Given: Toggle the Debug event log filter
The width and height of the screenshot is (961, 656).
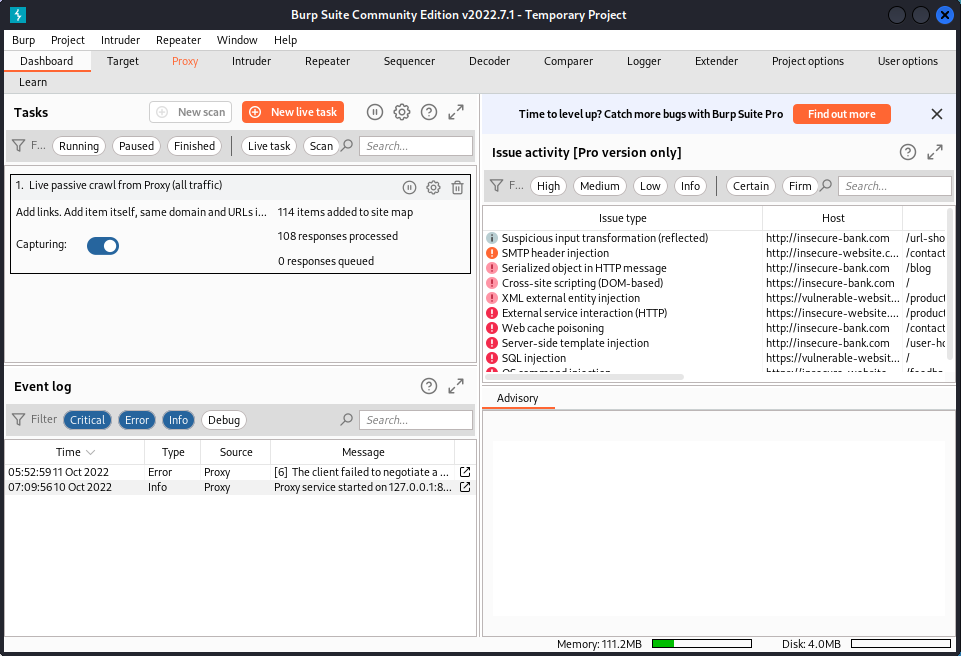Looking at the screenshot, I should (224, 420).
